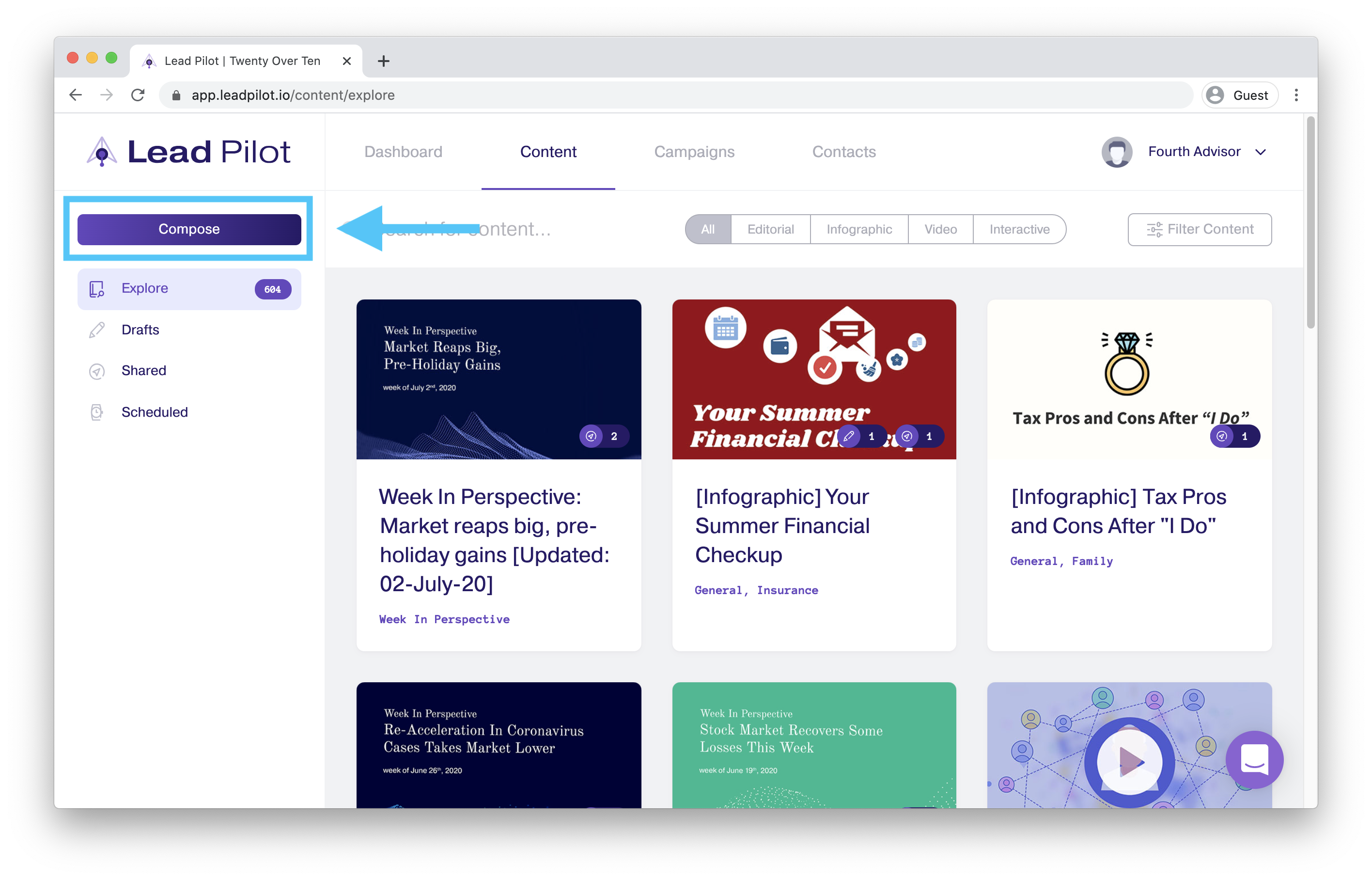This screenshot has height=880, width=1372.
Task: Go to the Dashboard tab
Action: click(403, 151)
